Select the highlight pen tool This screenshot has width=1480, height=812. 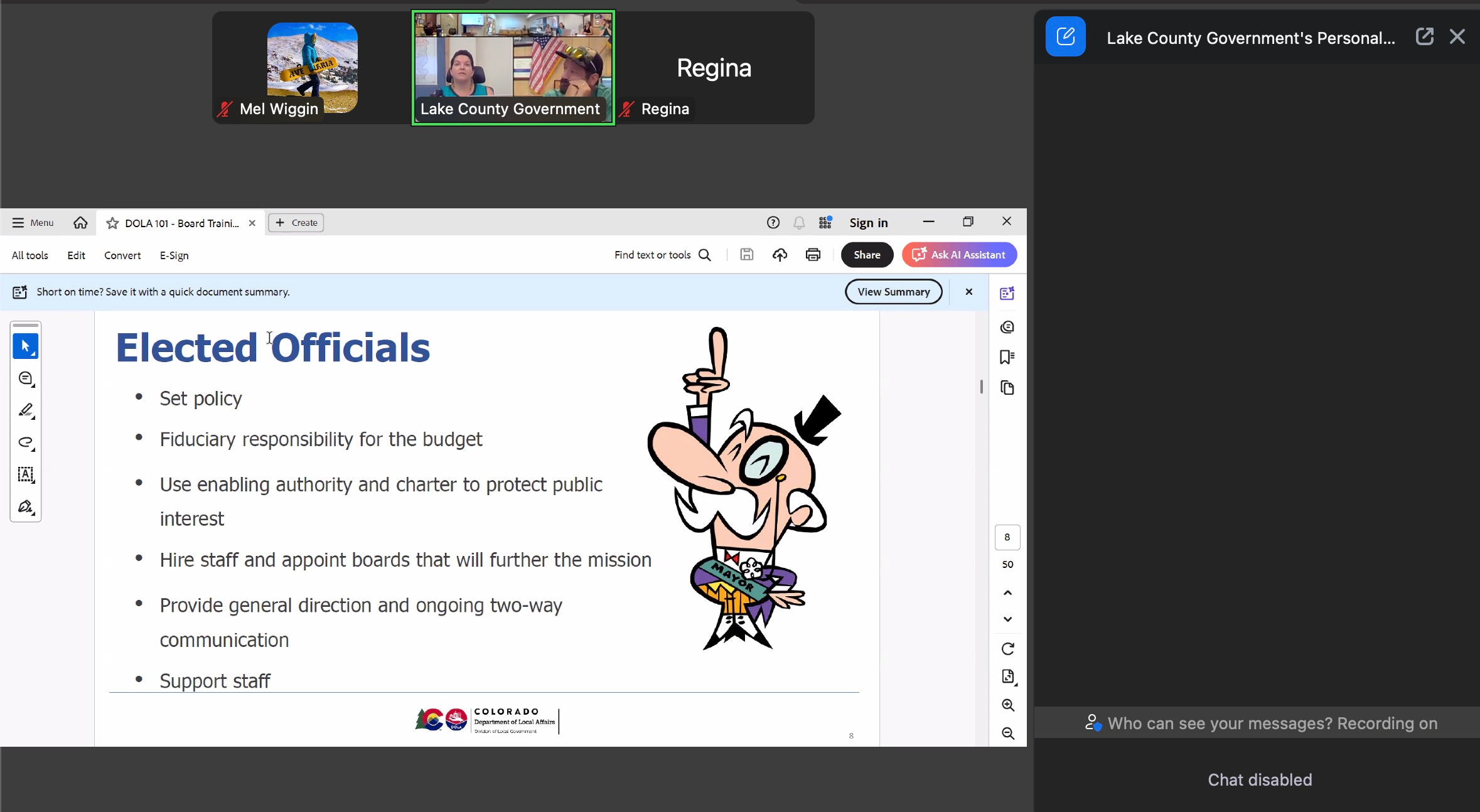click(25, 410)
